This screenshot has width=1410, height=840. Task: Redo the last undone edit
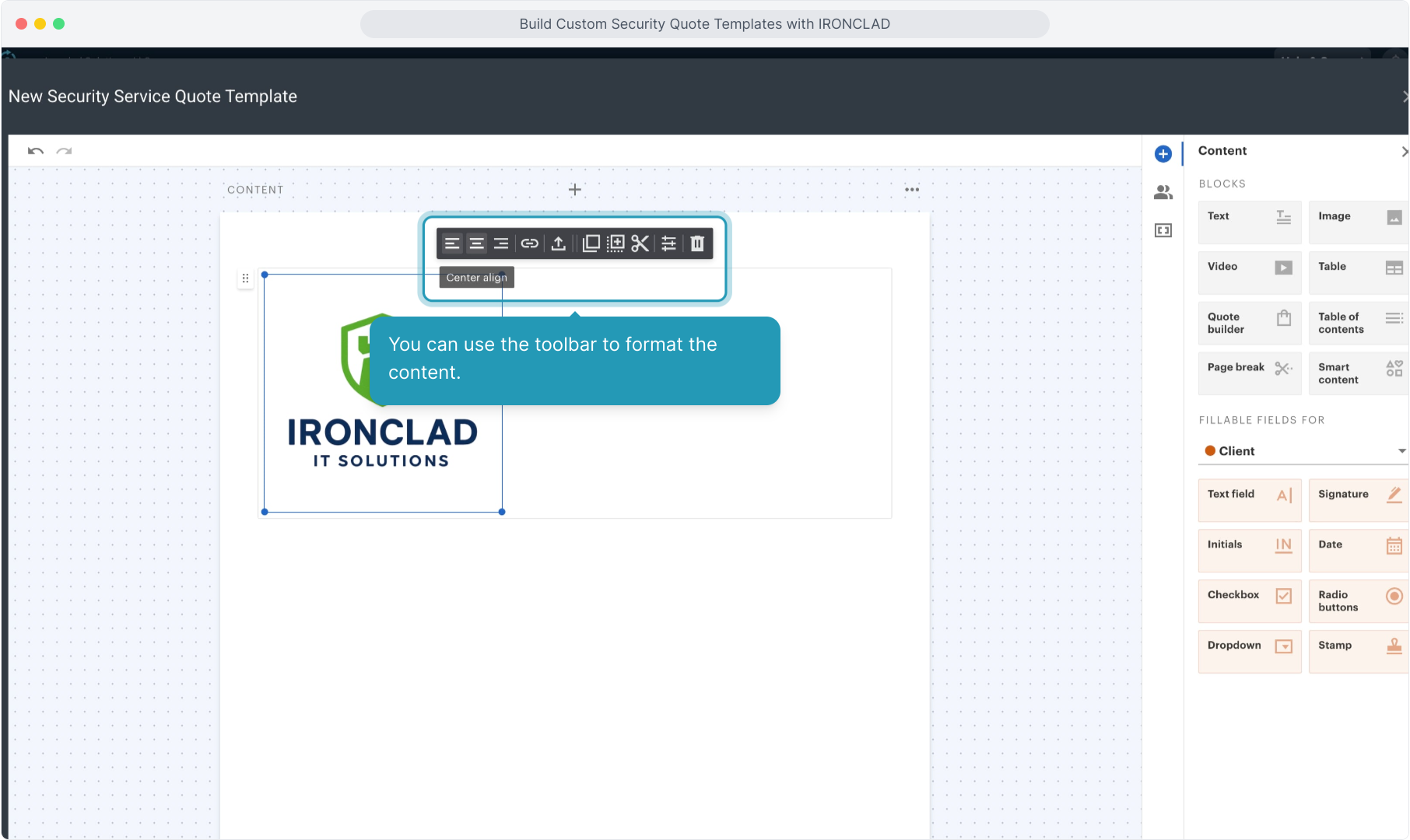[64, 151]
